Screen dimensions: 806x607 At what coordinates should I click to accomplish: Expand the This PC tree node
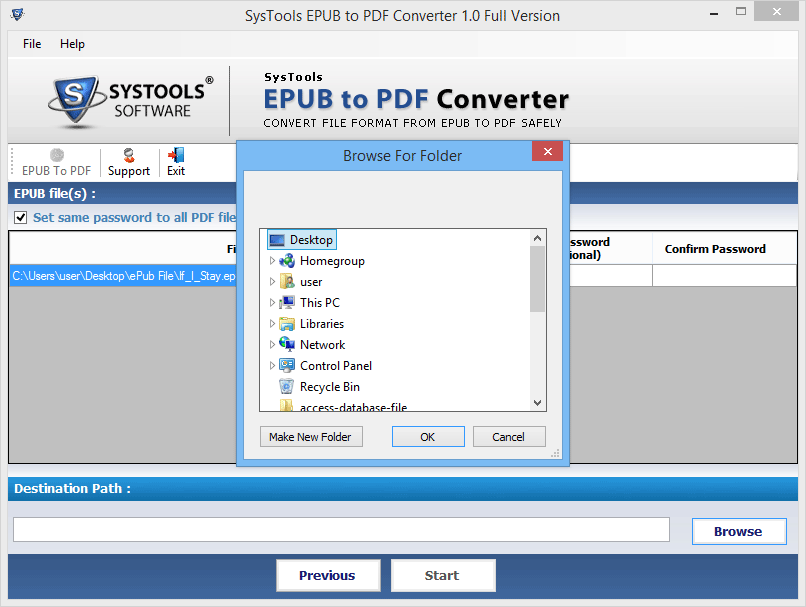point(272,303)
